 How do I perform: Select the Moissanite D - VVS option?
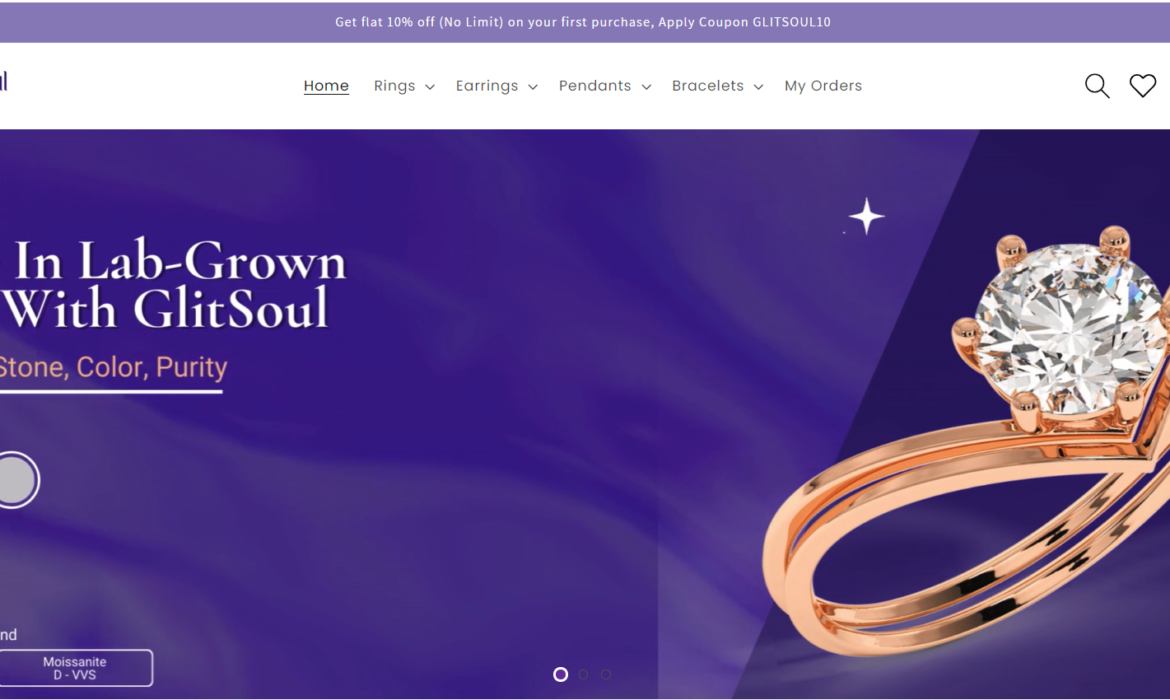(x=75, y=668)
